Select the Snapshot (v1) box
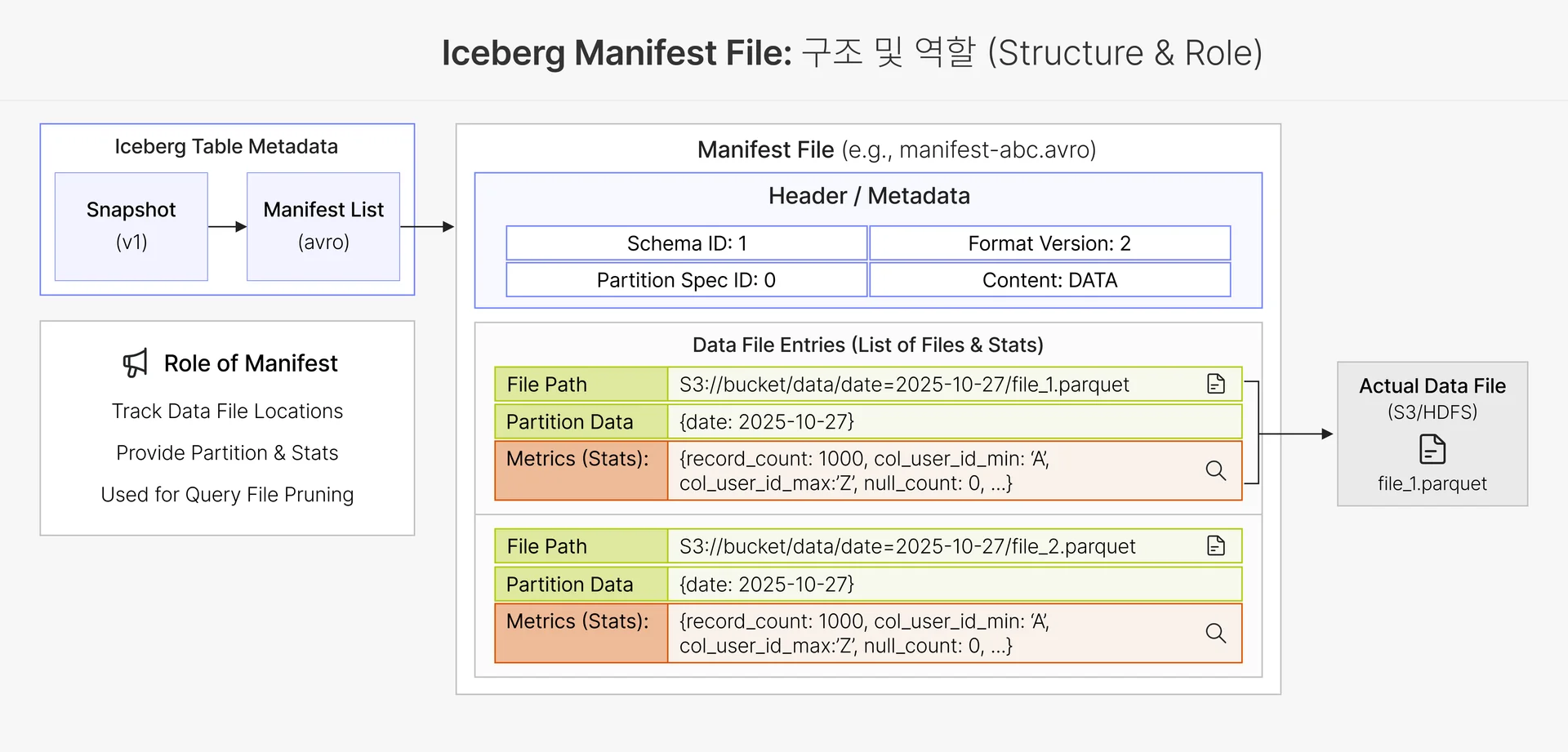This screenshot has height=752, width=1568. 131,226
